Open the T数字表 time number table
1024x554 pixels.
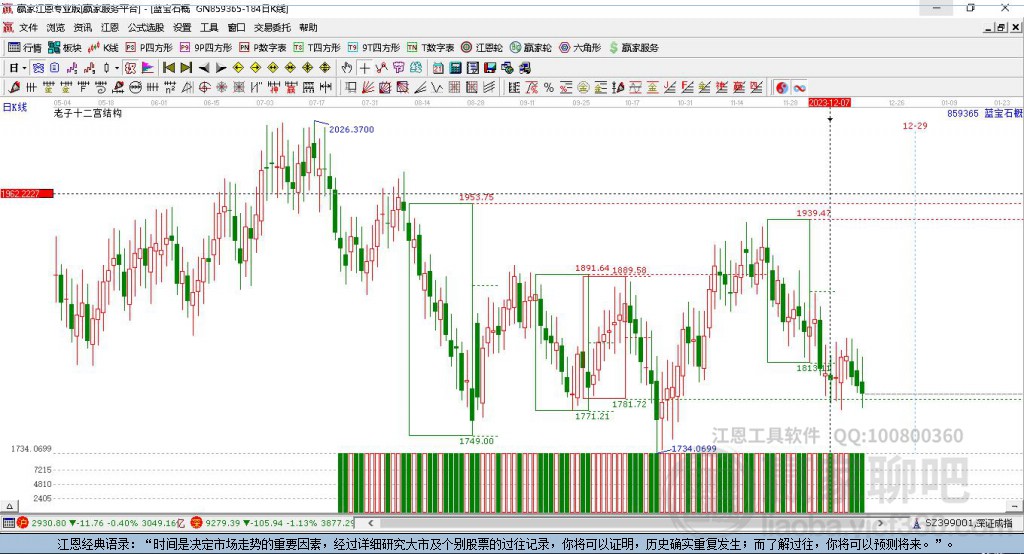coord(430,48)
